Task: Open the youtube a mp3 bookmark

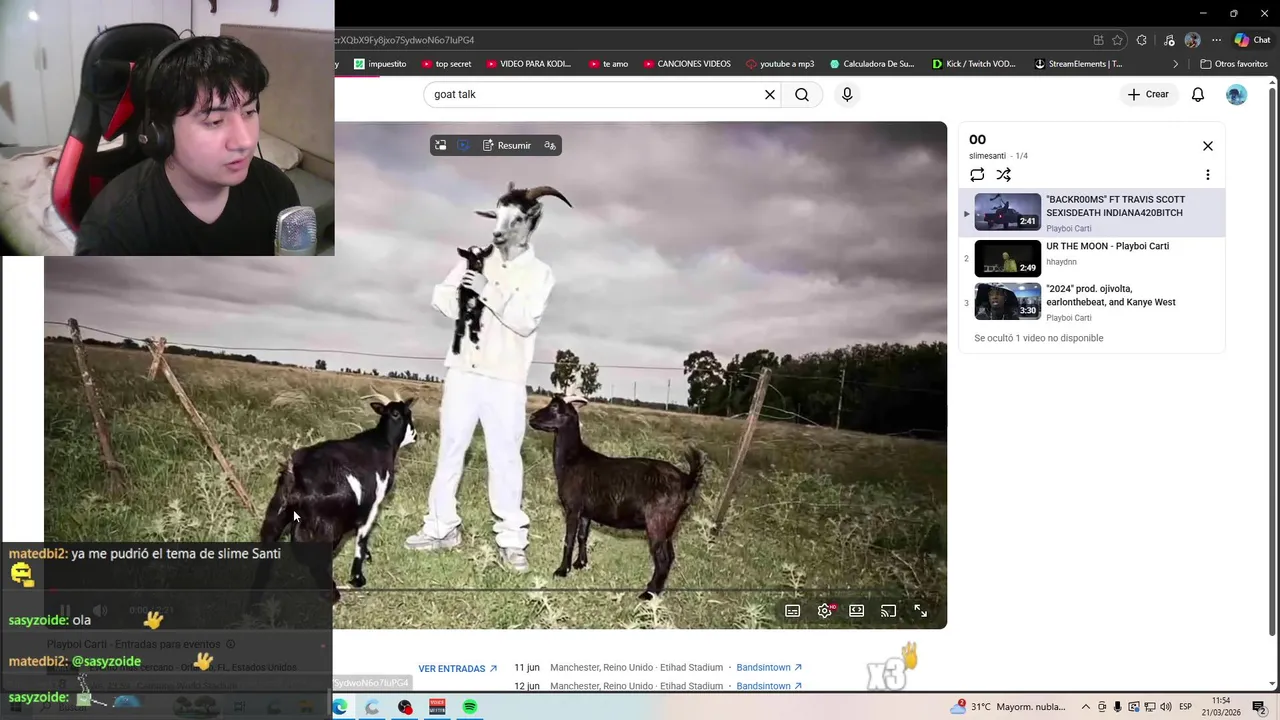Action: [x=779, y=64]
